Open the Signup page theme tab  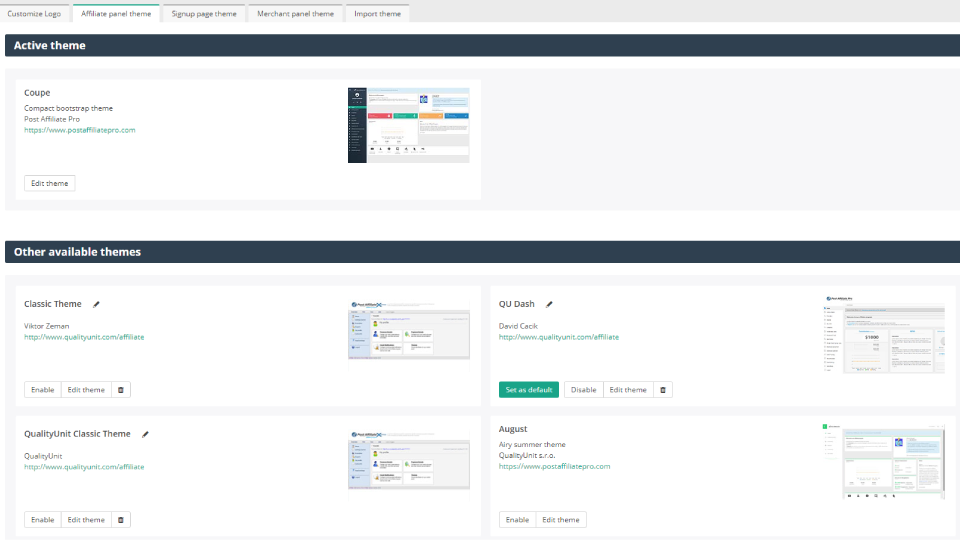click(x=204, y=14)
